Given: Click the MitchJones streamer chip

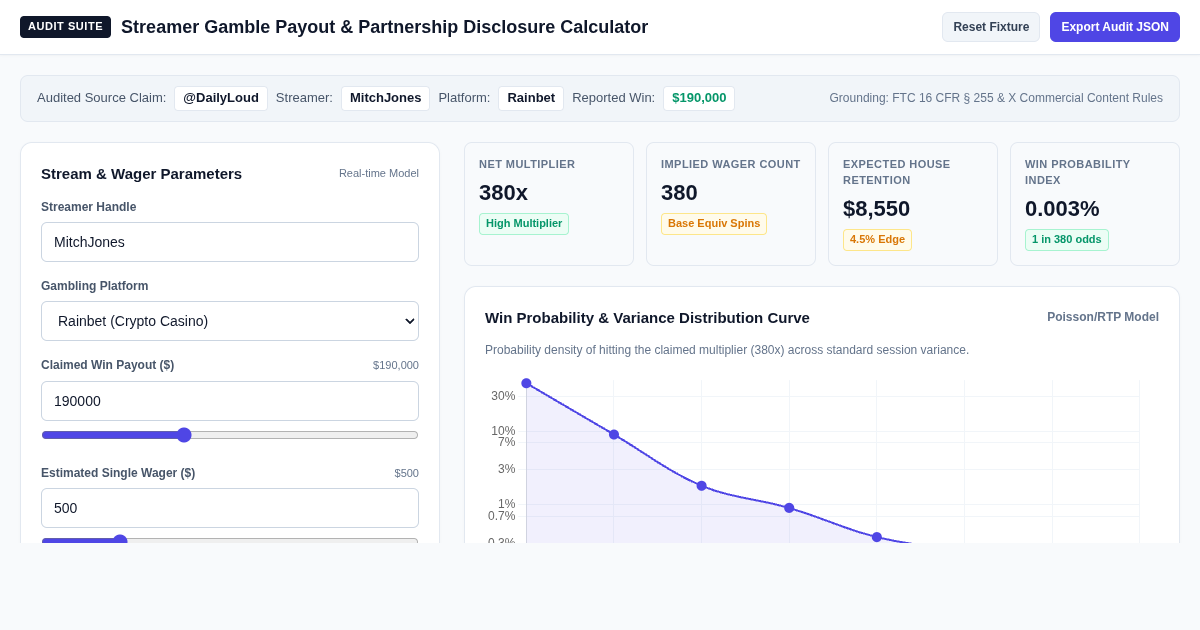Looking at the screenshot, I should (385, 98).
